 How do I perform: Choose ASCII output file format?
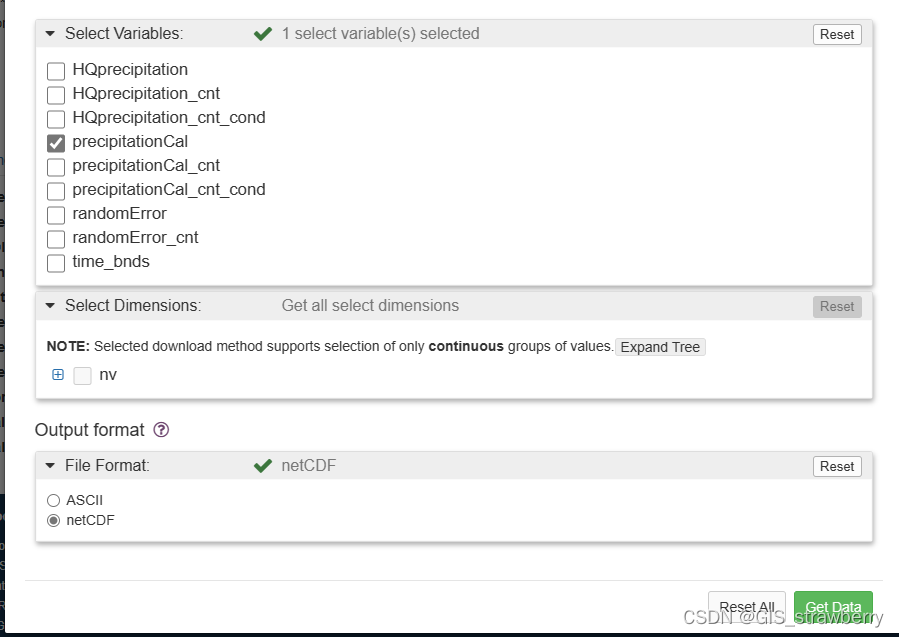point(54,500)
